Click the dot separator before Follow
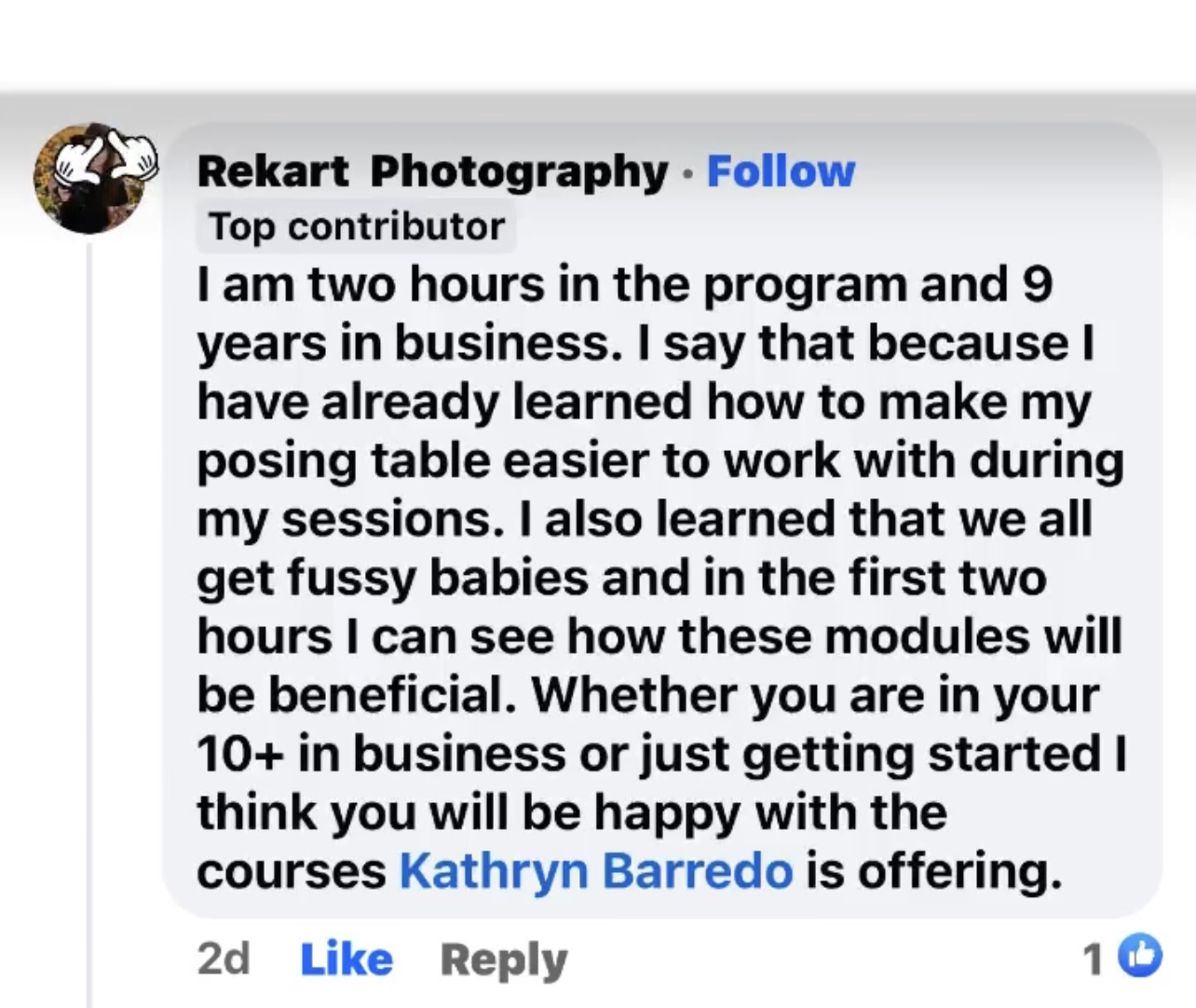This screenshot has height=1008, width=1196. tap(687, 173)
